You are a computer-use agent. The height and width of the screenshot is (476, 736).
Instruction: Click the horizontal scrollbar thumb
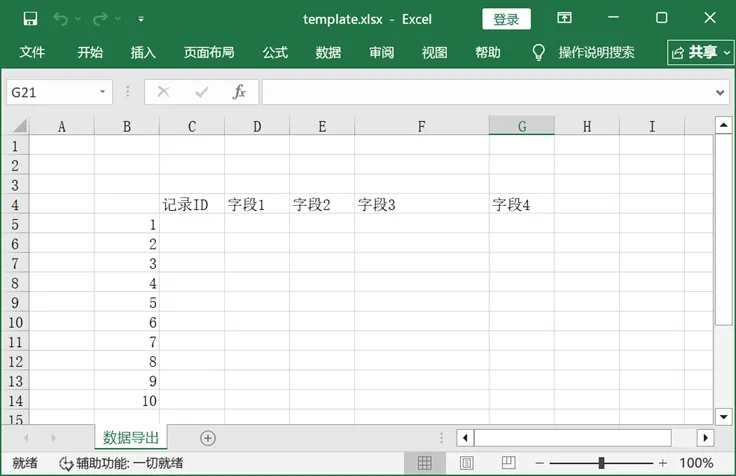pyautogui.click(x=573, y=438)
